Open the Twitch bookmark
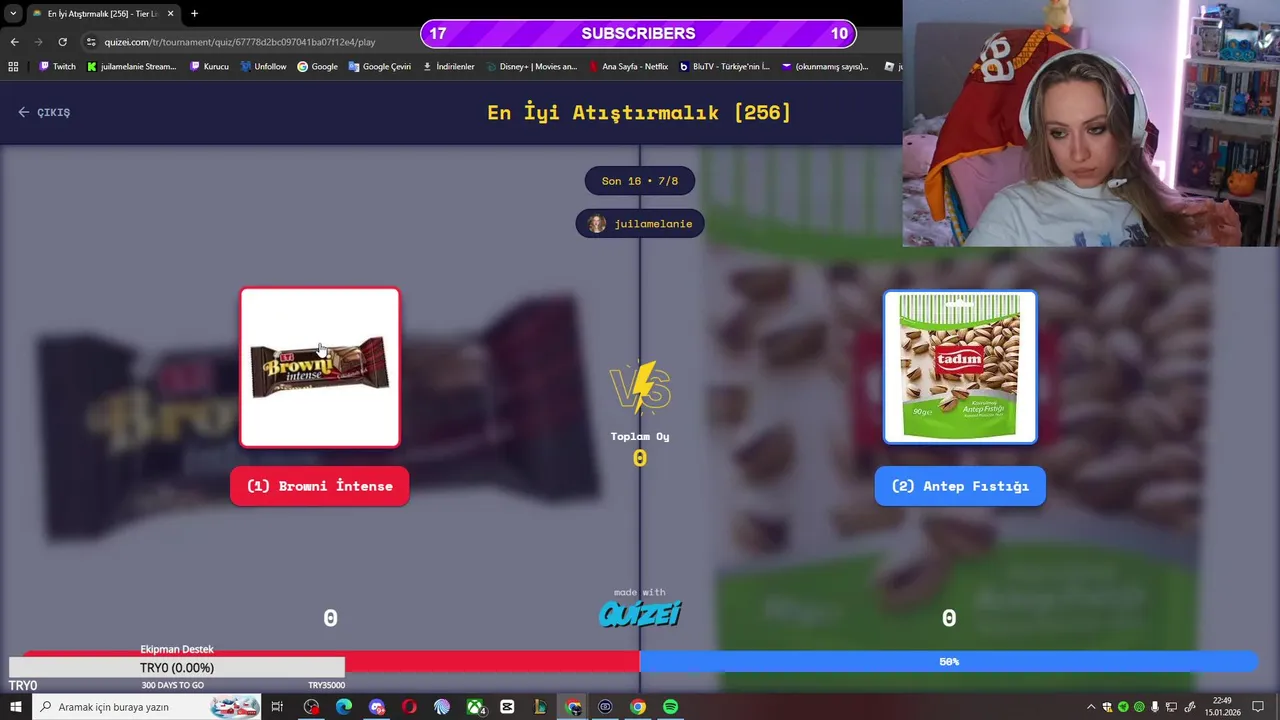Viewport: 1280px width, 720px height. coord(57,67)
